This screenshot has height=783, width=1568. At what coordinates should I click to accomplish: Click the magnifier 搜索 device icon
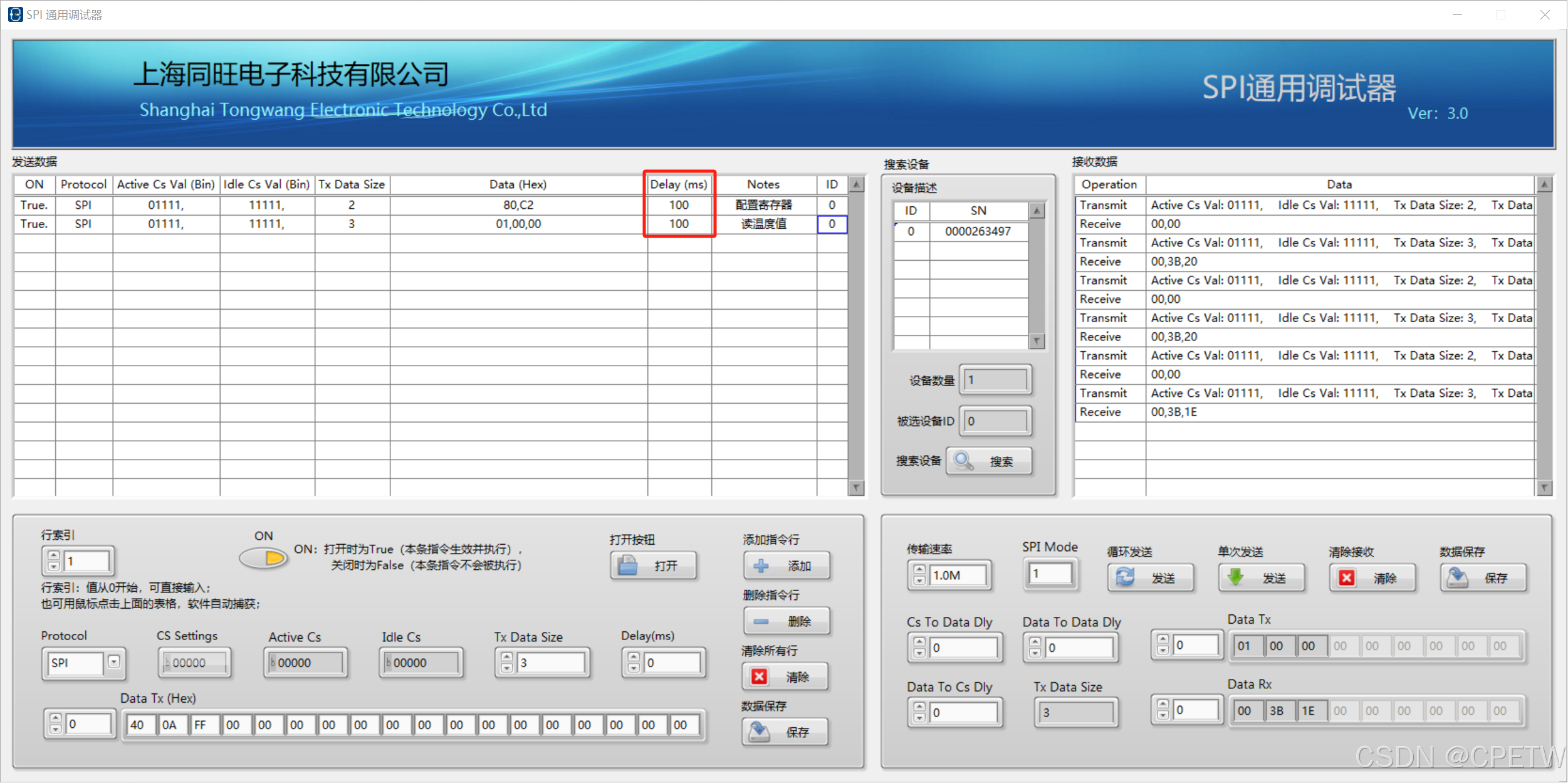click(964, 461)
